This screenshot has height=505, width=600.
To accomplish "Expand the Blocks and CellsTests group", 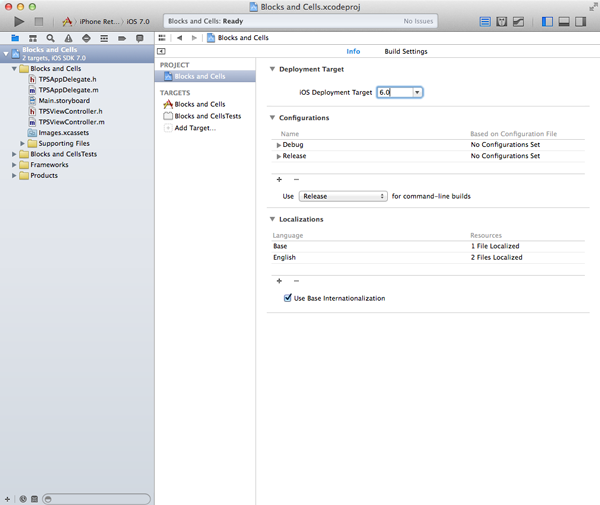I will (14, 154).
